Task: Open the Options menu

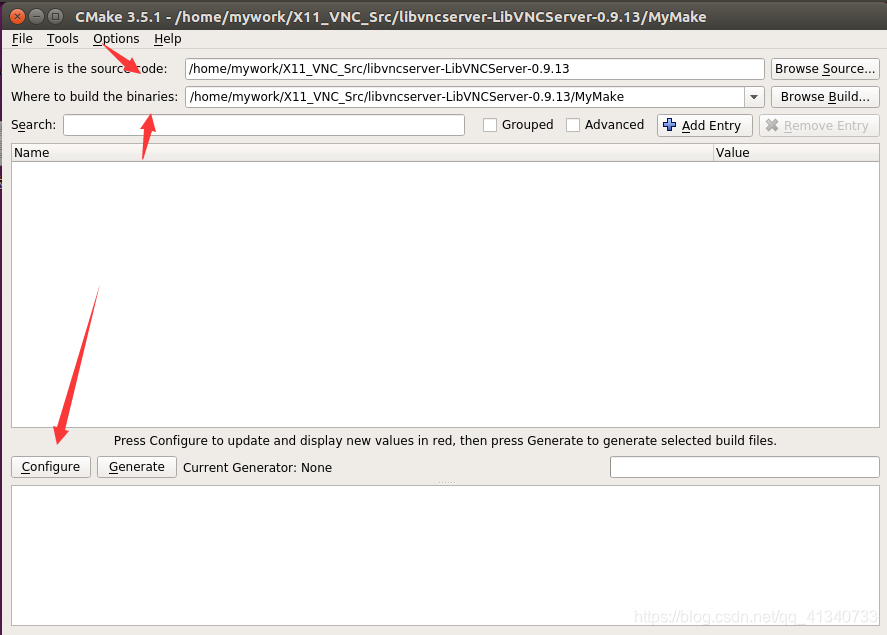Action: point(116,38)
